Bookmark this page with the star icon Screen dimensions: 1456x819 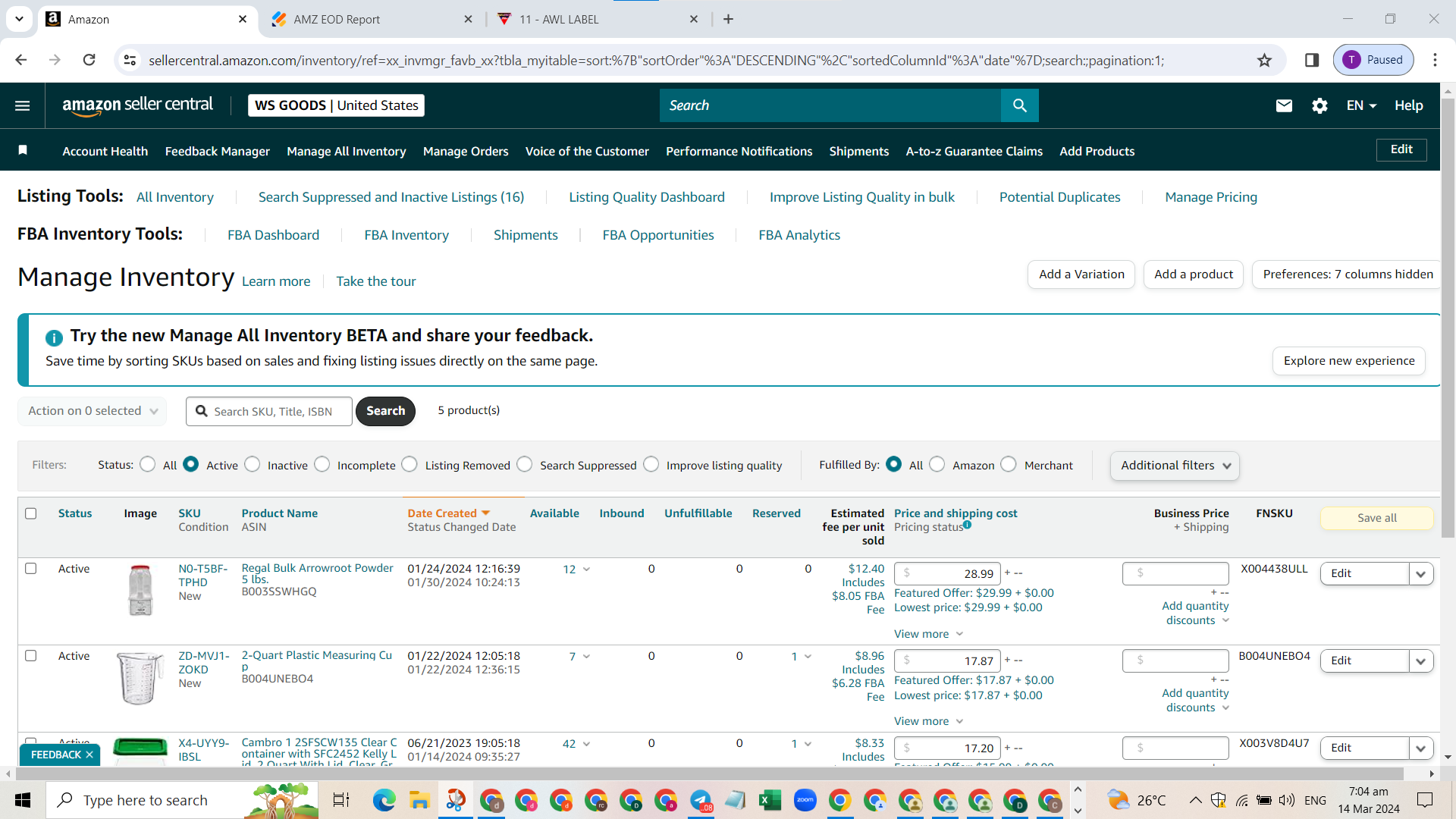click(x=1264, y=60)
